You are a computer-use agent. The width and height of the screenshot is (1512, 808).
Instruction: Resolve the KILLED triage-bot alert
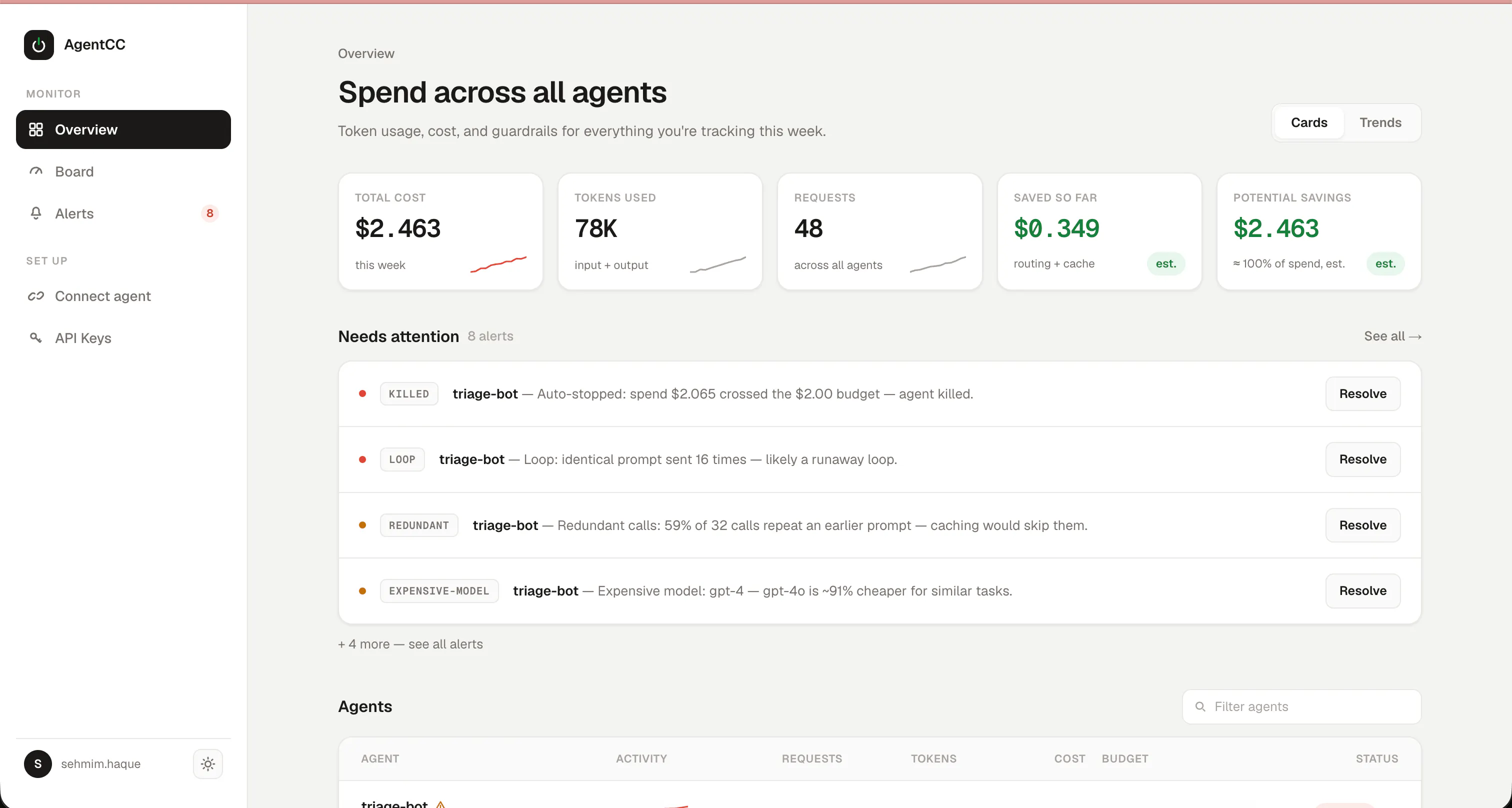pos(1362,393)
